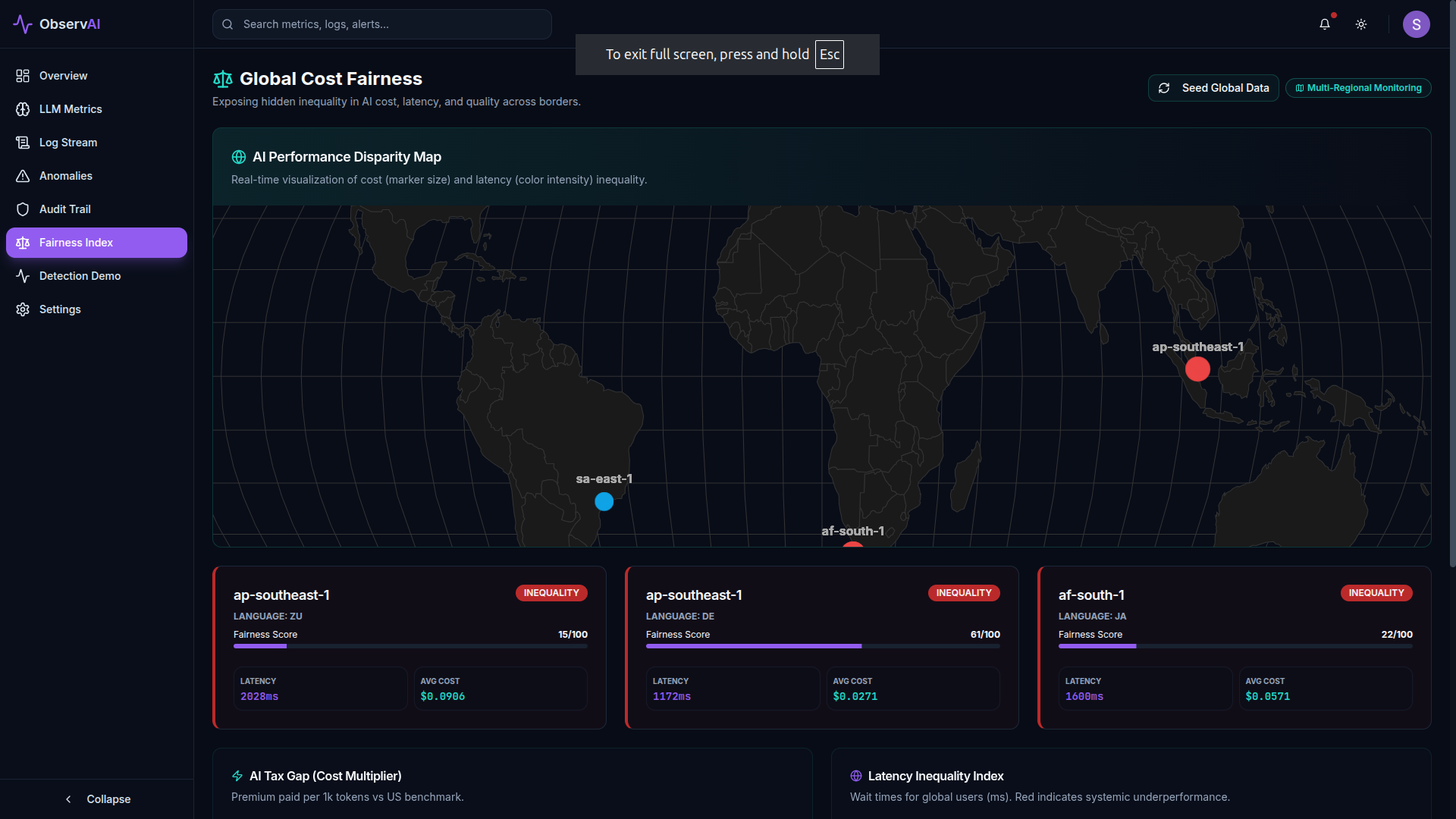Viewport: 1456px width, 819px height.
Task: Select the LLM Metrics brain icon
Action: (x=23, y=109)
